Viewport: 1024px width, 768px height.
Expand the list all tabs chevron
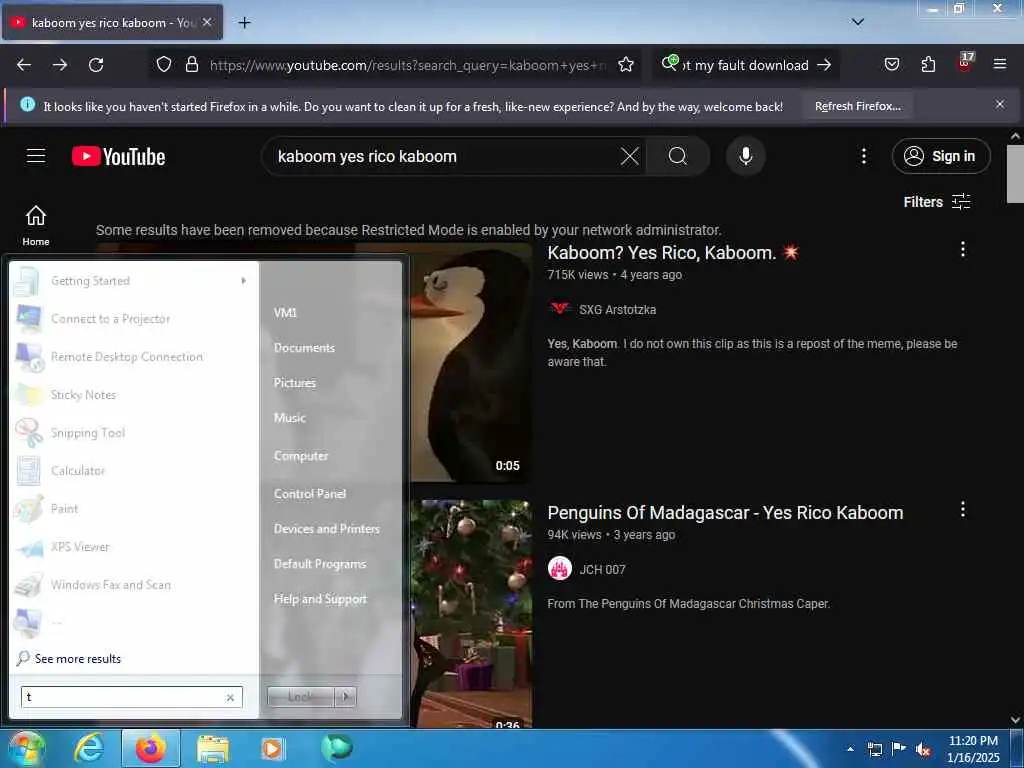(857, 22)
